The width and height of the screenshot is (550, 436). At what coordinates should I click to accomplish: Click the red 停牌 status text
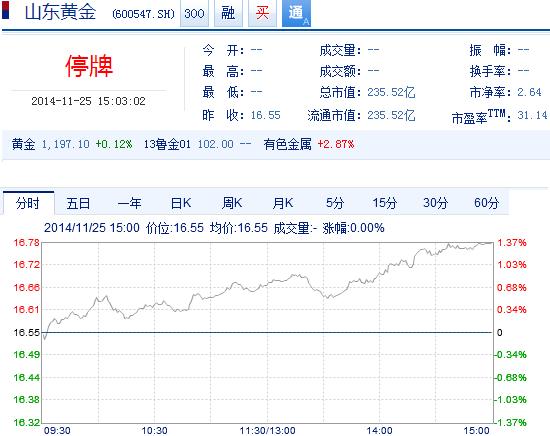point(89,66)
